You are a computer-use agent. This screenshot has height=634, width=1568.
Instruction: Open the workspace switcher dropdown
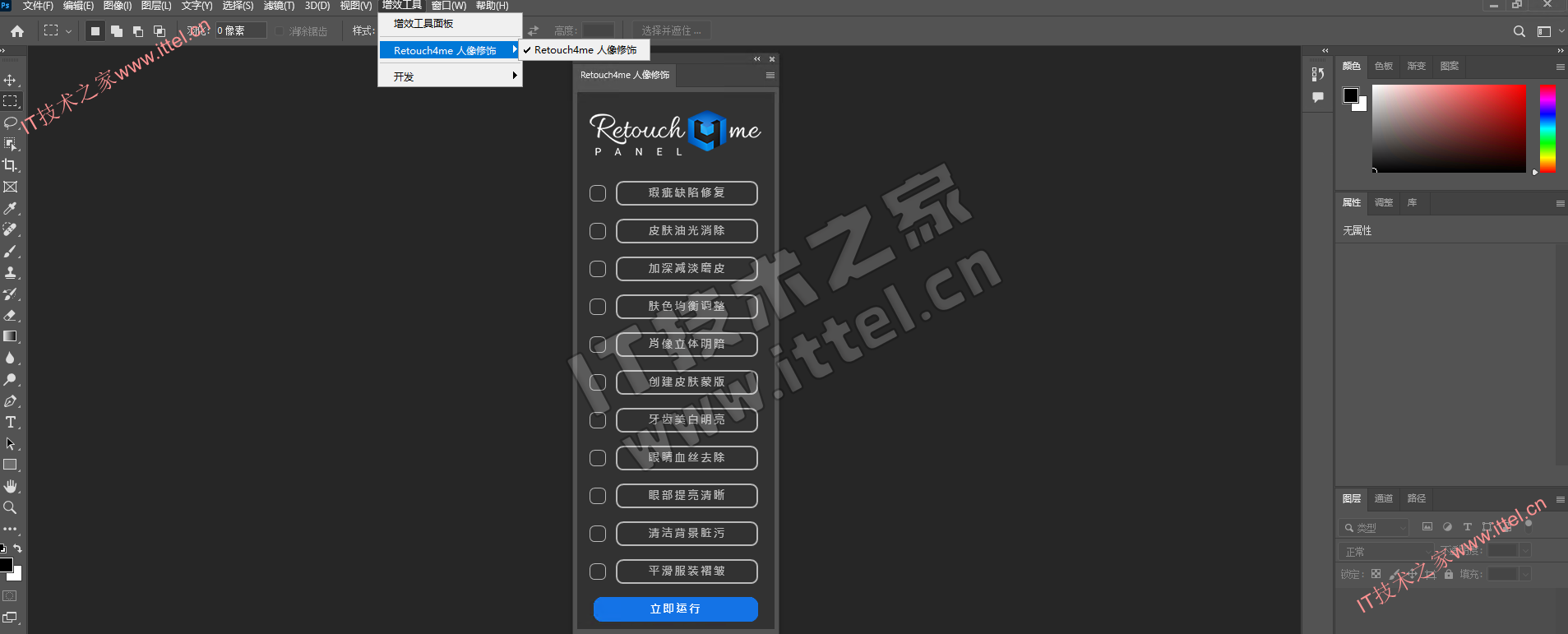click(1550, 31)
